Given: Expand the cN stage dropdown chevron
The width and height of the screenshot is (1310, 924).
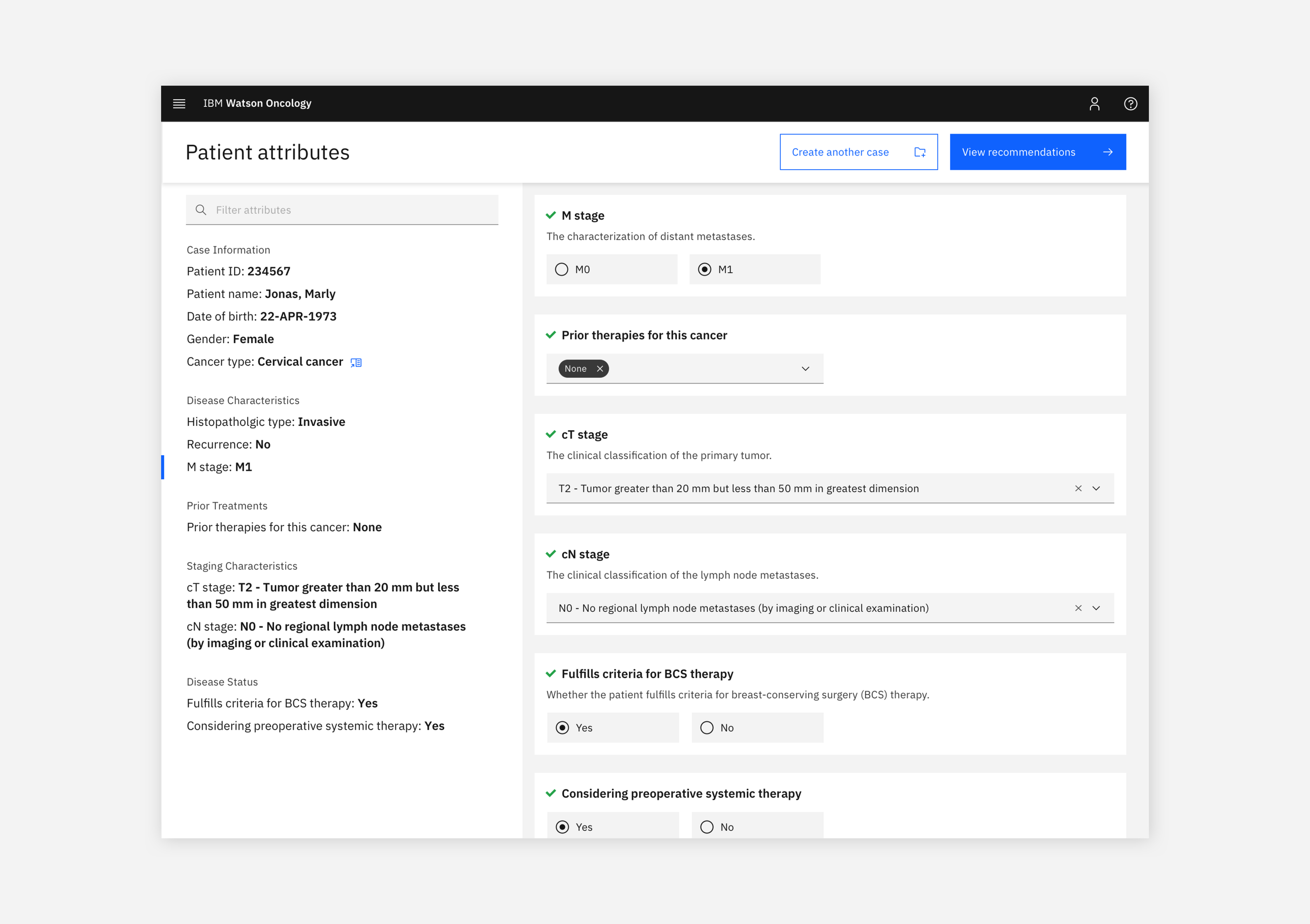Looking at the screenshot, I should coord(1096,609).
